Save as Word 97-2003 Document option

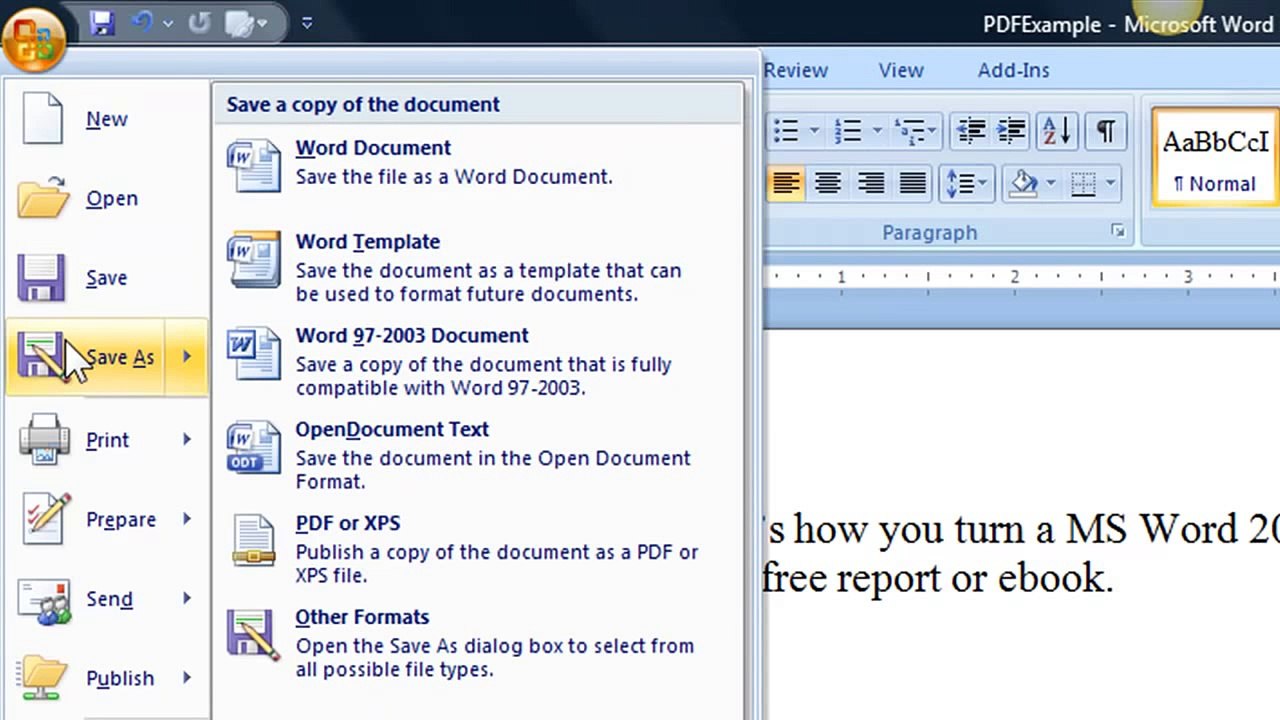coord(478,362)
